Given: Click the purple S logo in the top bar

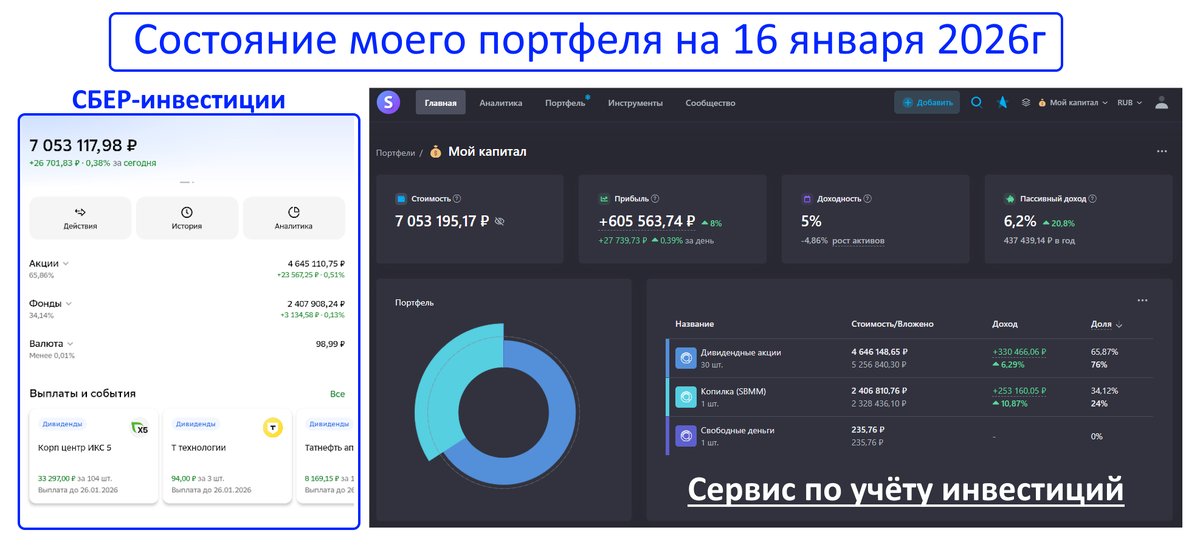Looking at the screenshot, I should [x=388, y=102].
